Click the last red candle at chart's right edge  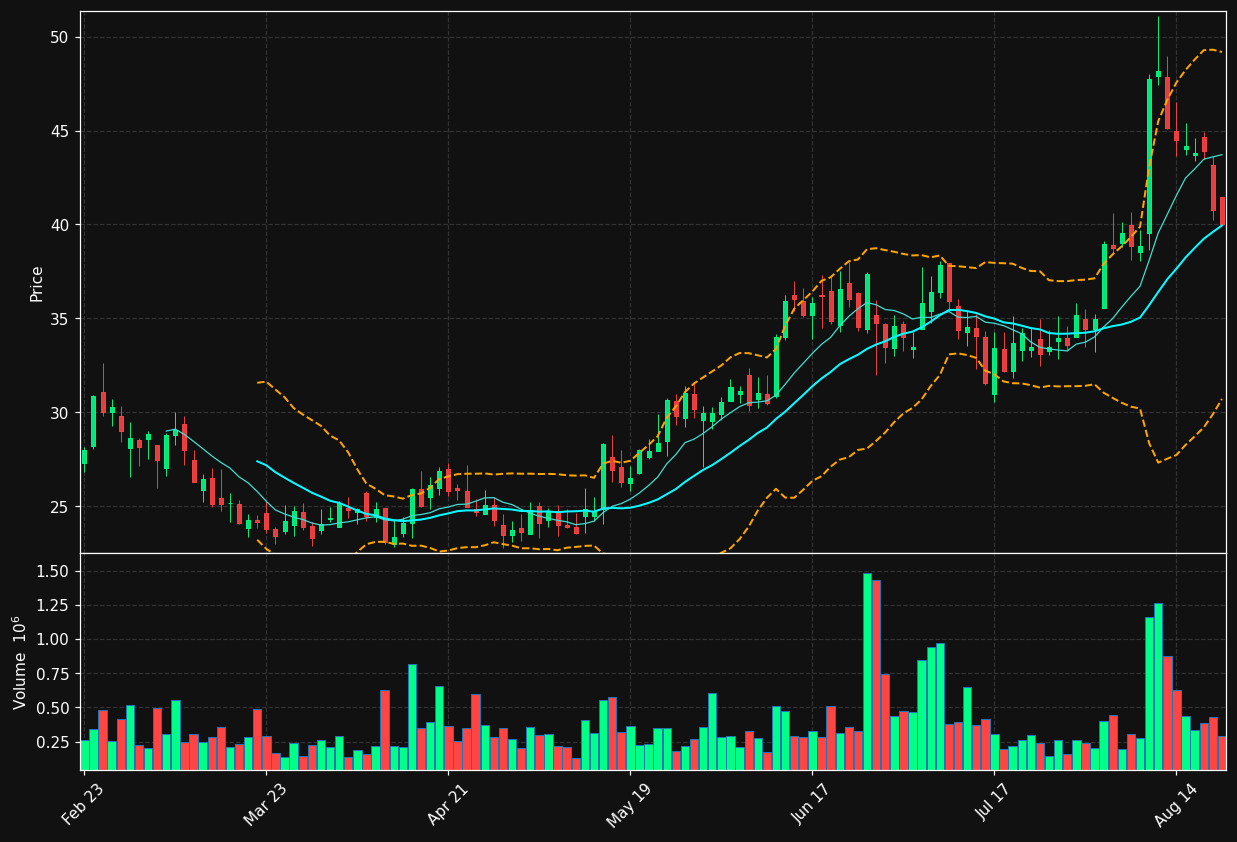(1222, 210)
